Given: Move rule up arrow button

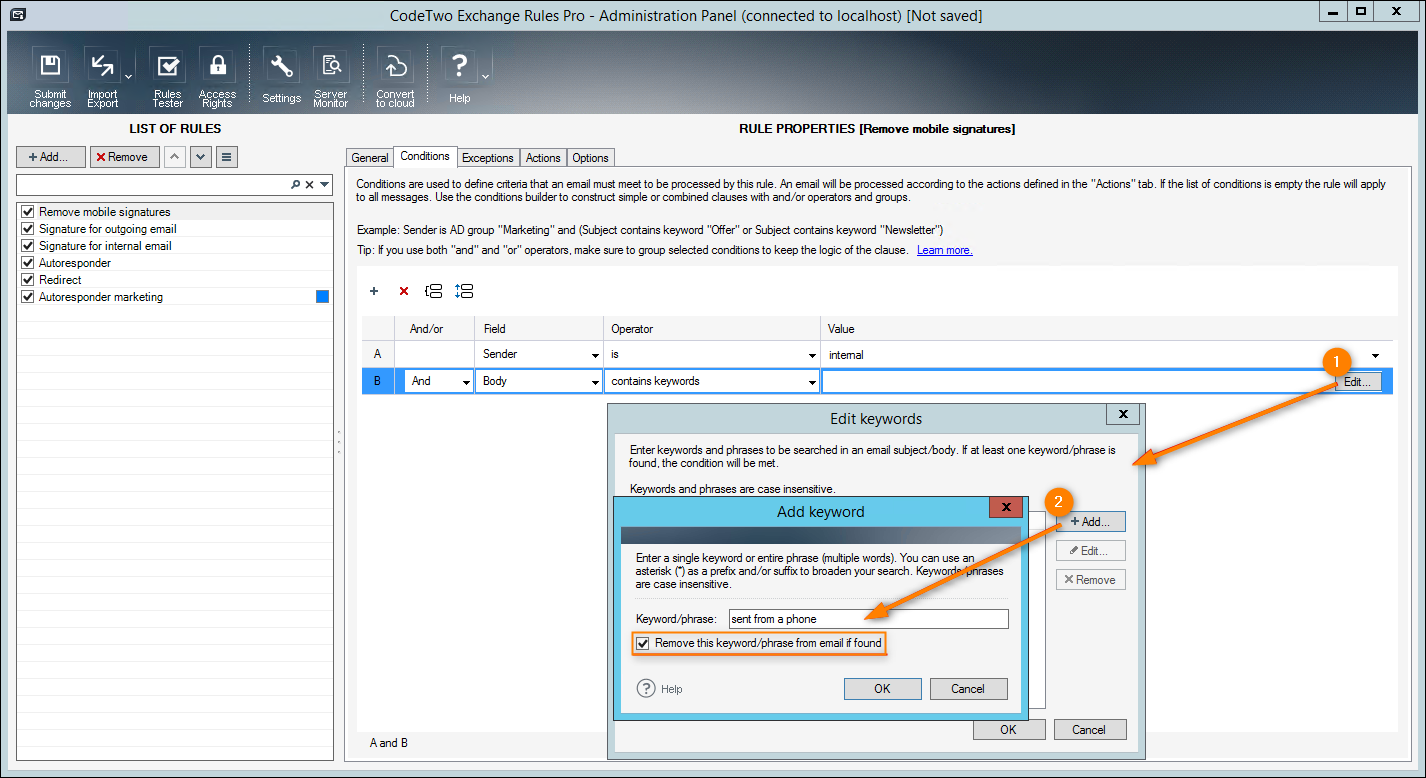Looking at the screenshot, I should tap(175, 157).
